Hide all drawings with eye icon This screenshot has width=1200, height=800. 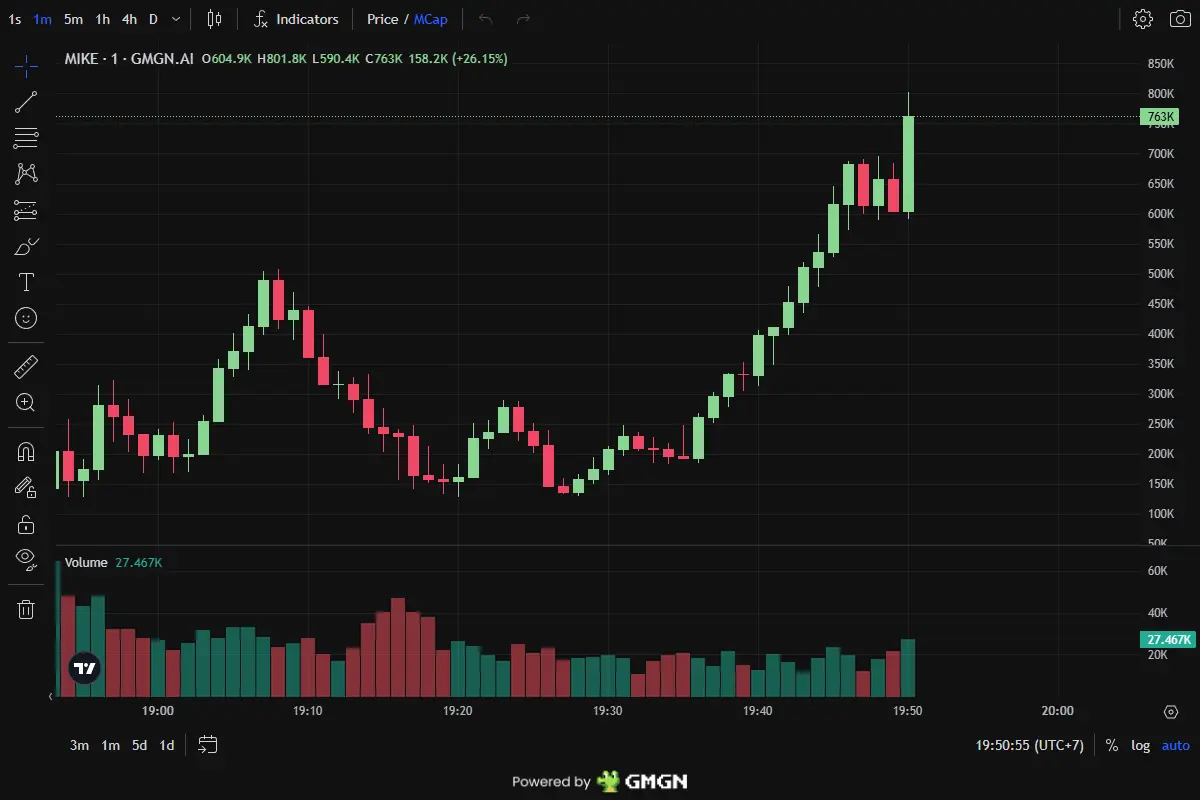(26, 560)
